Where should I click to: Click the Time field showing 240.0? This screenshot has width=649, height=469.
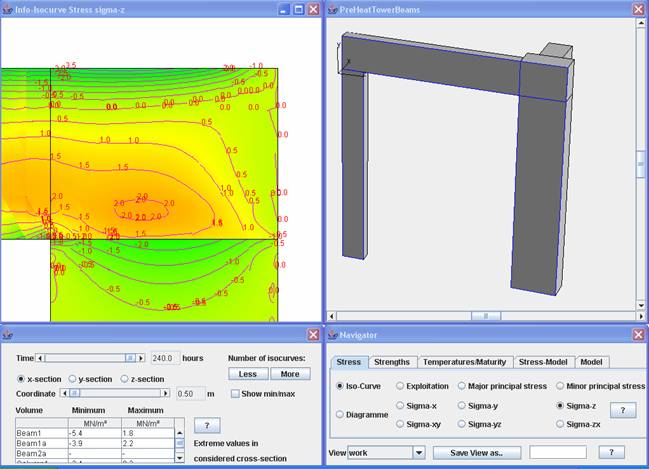166,358
